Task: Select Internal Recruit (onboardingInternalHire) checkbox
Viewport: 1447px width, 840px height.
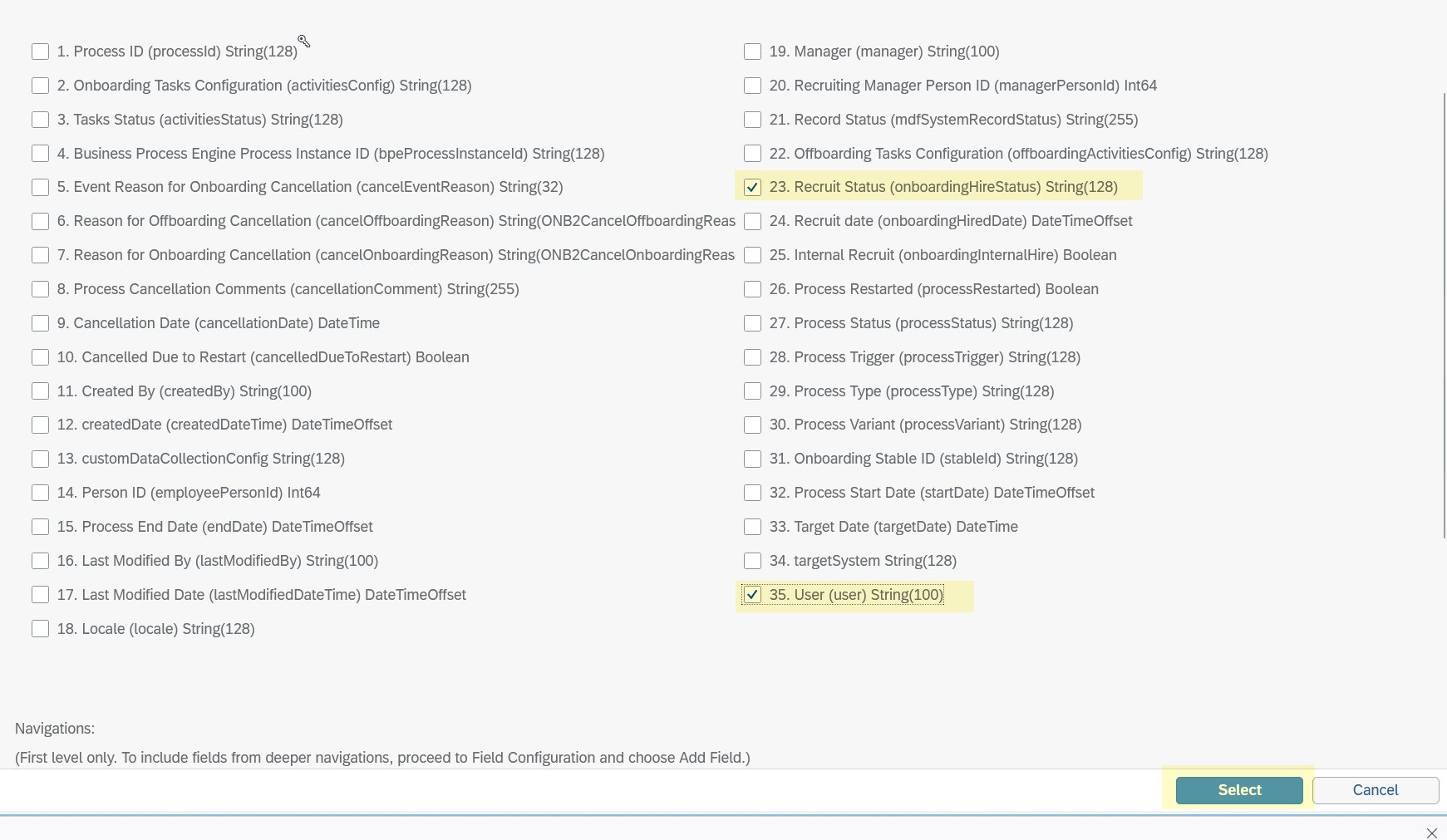Action: pos(752,255)
